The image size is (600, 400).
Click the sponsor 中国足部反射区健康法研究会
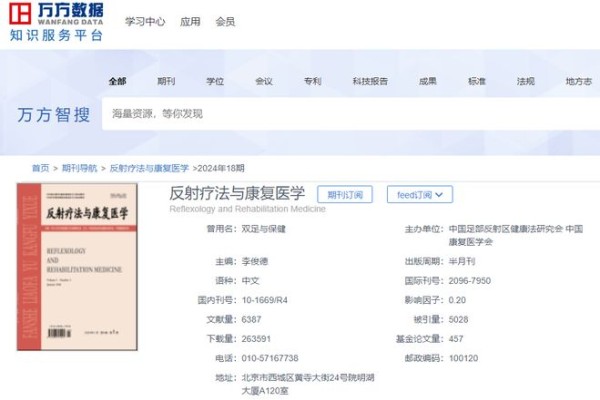(x=506, y=229)
